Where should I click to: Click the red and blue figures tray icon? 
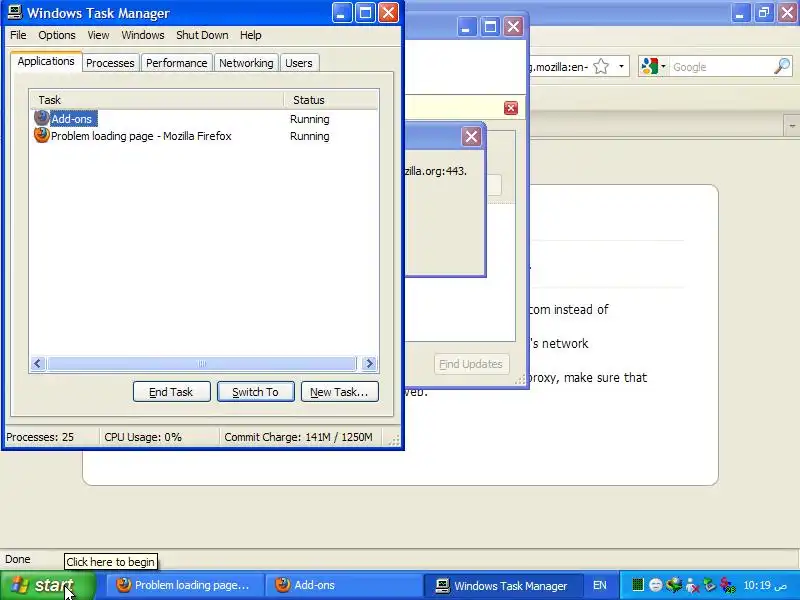[x=728, y=585]
